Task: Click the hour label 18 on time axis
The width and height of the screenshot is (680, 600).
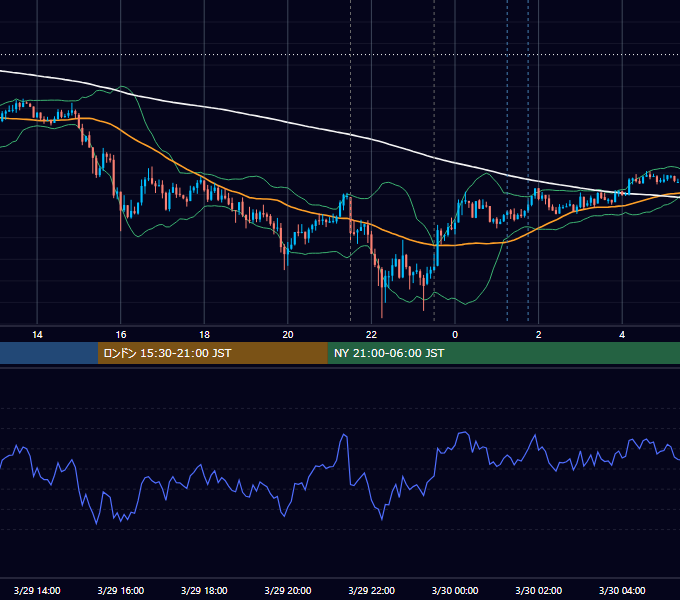Action: pyautogui.click(x=204, y=335)
